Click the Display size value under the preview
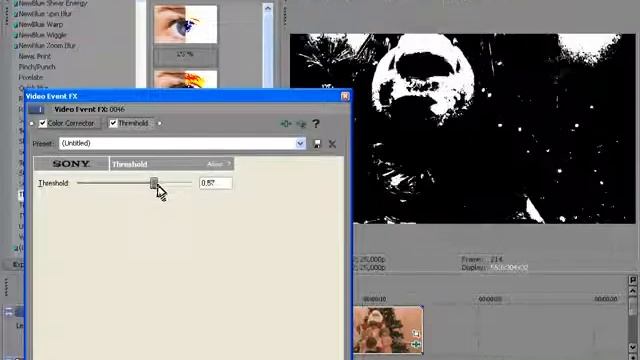This screenshot has width=640, height=360. (x=509, y=268)
